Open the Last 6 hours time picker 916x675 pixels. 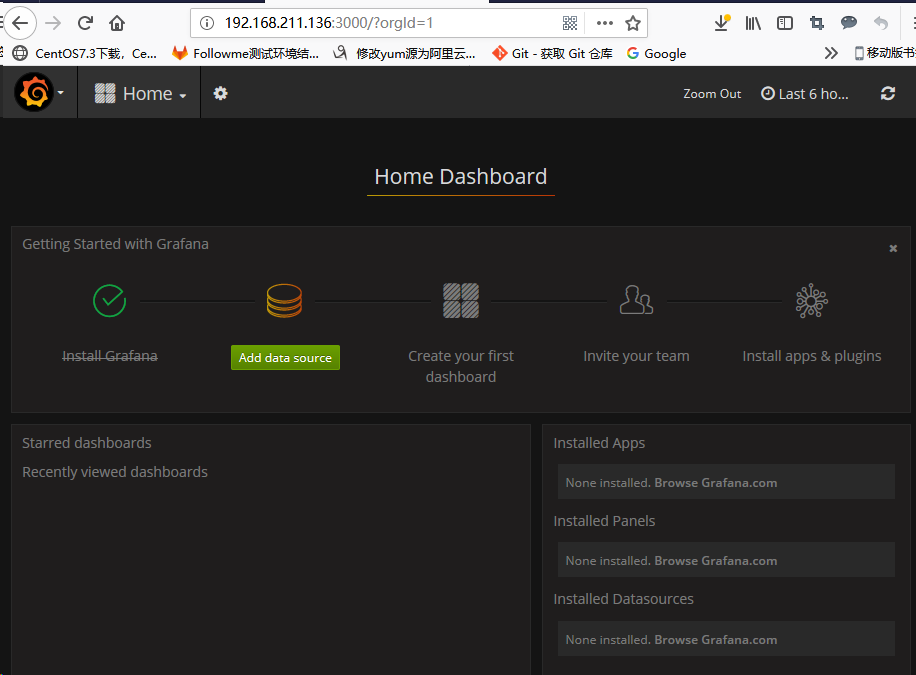point(804,94)
